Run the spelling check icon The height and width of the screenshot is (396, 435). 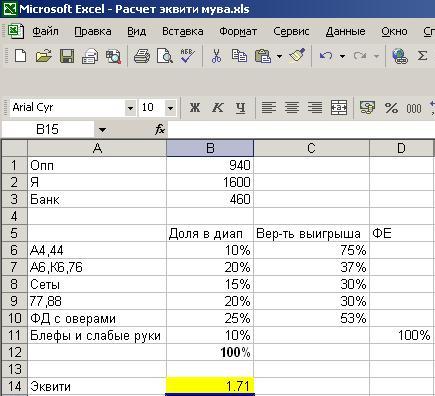click(188, 56)
